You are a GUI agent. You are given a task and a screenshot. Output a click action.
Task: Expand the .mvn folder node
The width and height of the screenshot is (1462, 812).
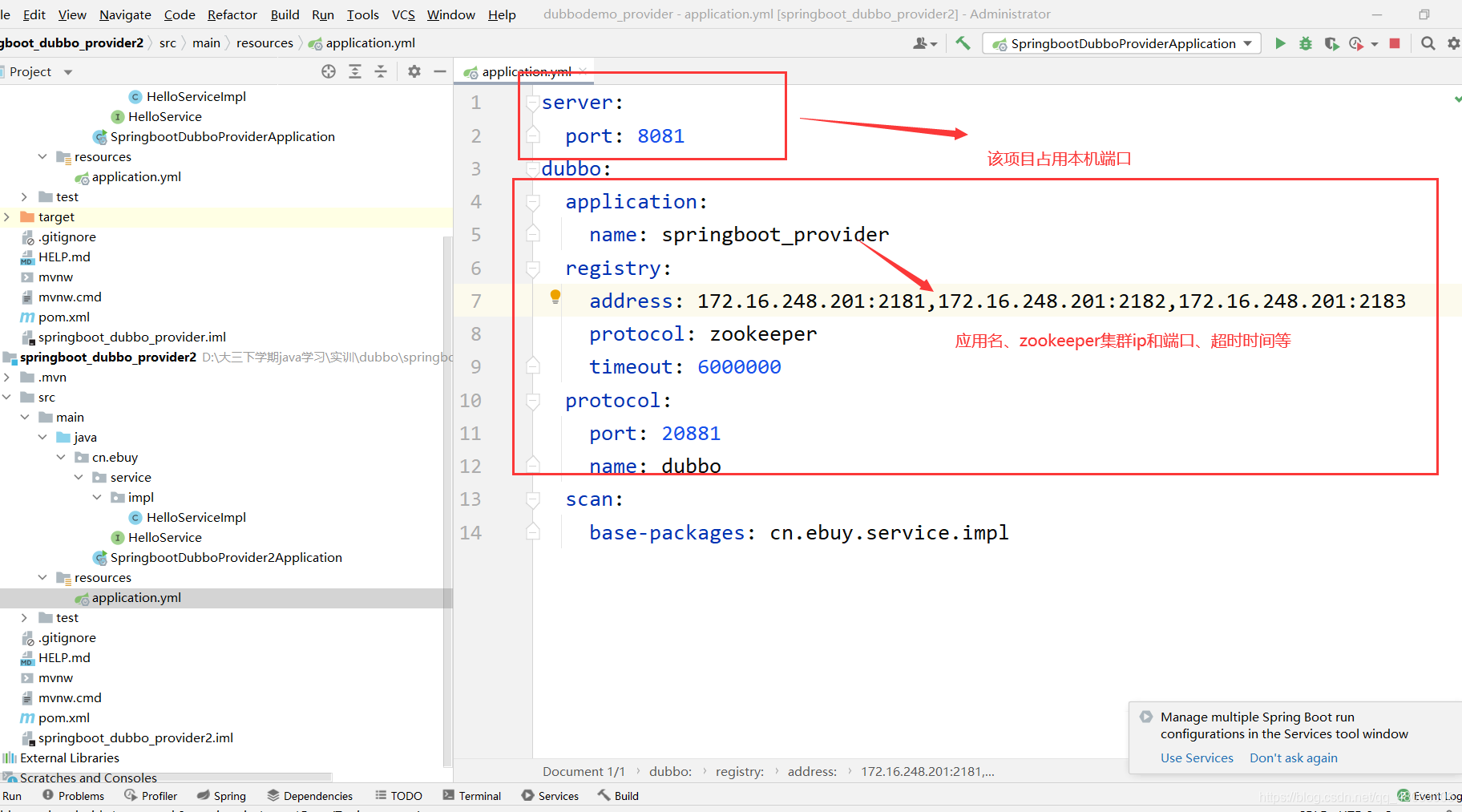(x=7, y=377)
